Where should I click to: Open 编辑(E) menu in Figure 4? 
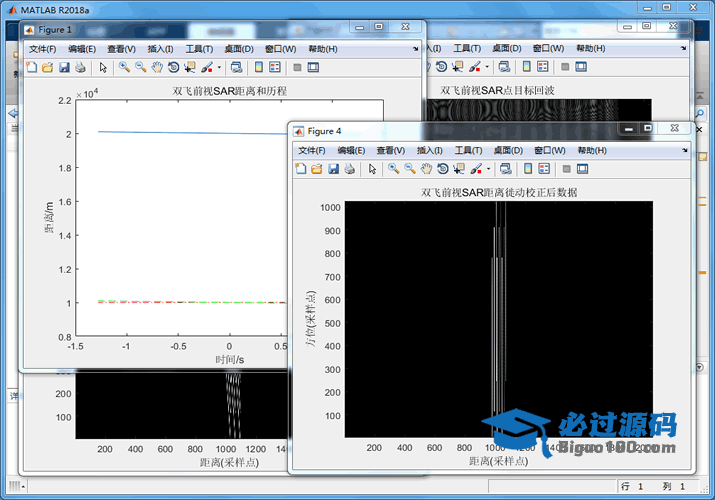351,150
